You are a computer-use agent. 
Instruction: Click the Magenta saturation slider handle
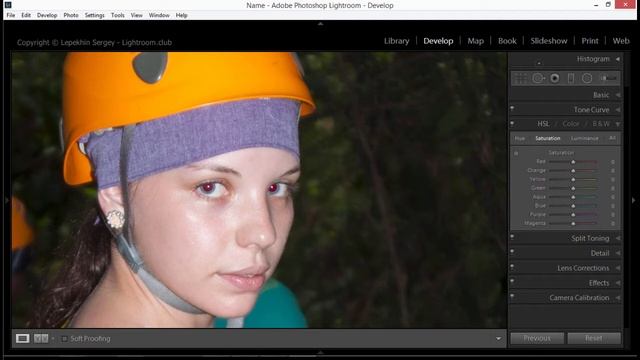tap(573, 224)
